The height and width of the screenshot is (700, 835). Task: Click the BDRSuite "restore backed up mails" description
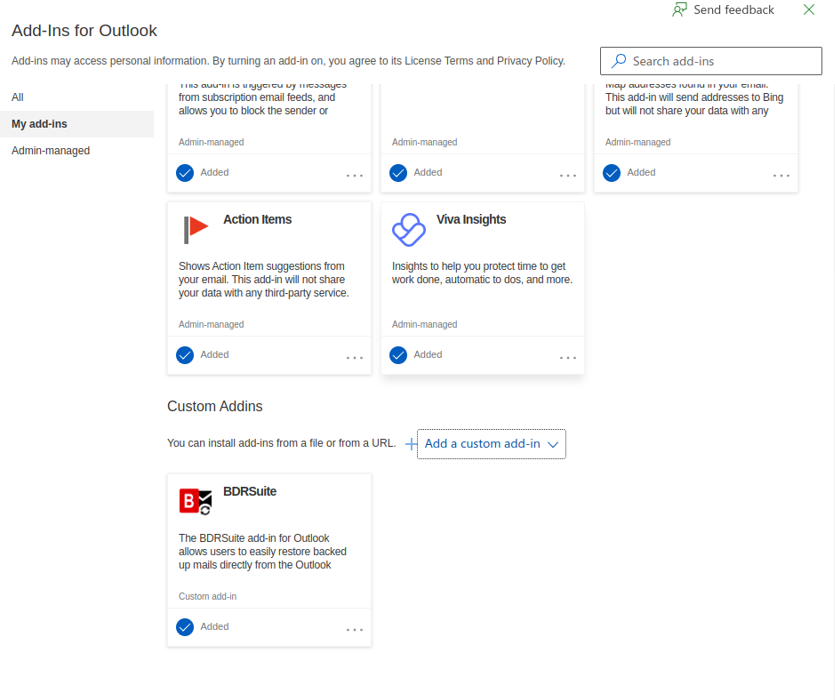pos(263,551)
